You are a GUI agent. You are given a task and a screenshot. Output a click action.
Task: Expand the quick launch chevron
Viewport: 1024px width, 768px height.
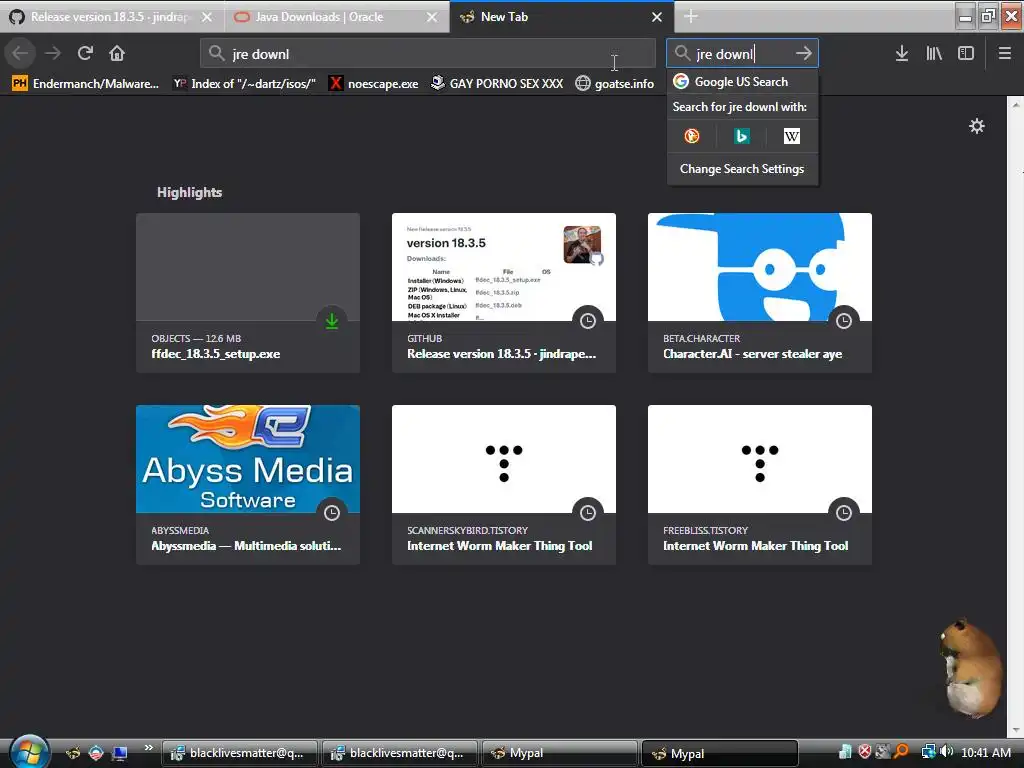pyautogui.click(x=148, y=748)
